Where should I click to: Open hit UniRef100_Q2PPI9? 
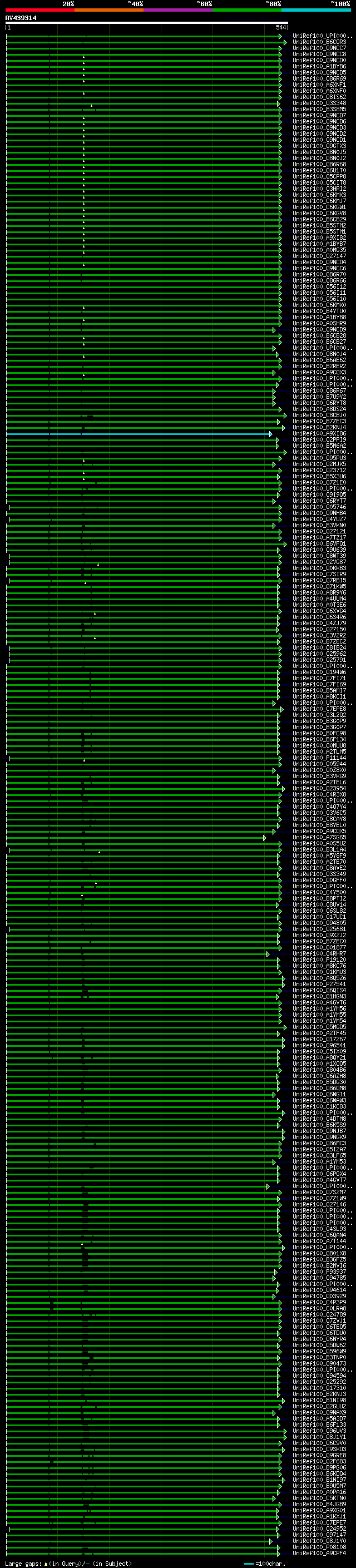pyautogui.click(x=319, y=440)
